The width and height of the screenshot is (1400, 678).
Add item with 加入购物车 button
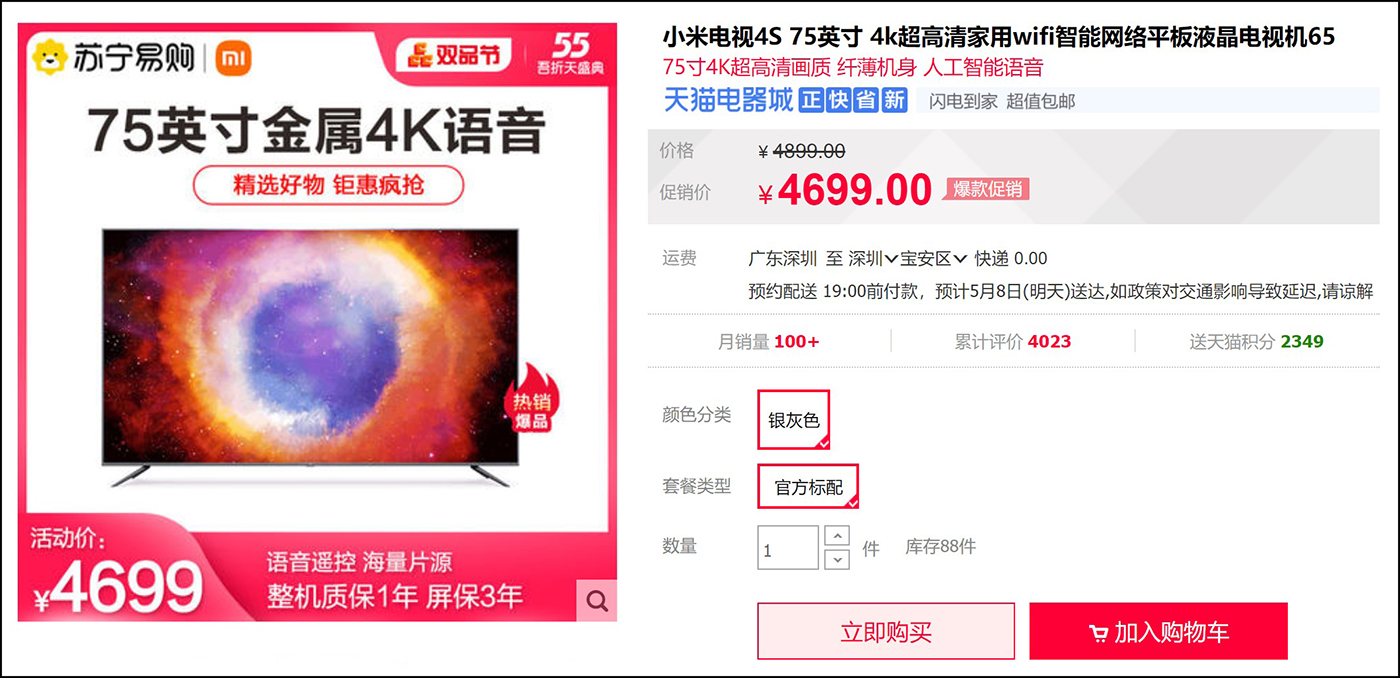tap(1158, 631)
